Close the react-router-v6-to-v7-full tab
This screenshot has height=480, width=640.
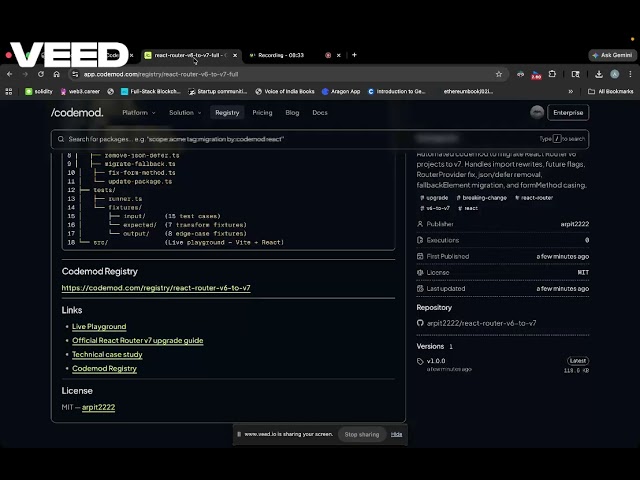(235, 56)
